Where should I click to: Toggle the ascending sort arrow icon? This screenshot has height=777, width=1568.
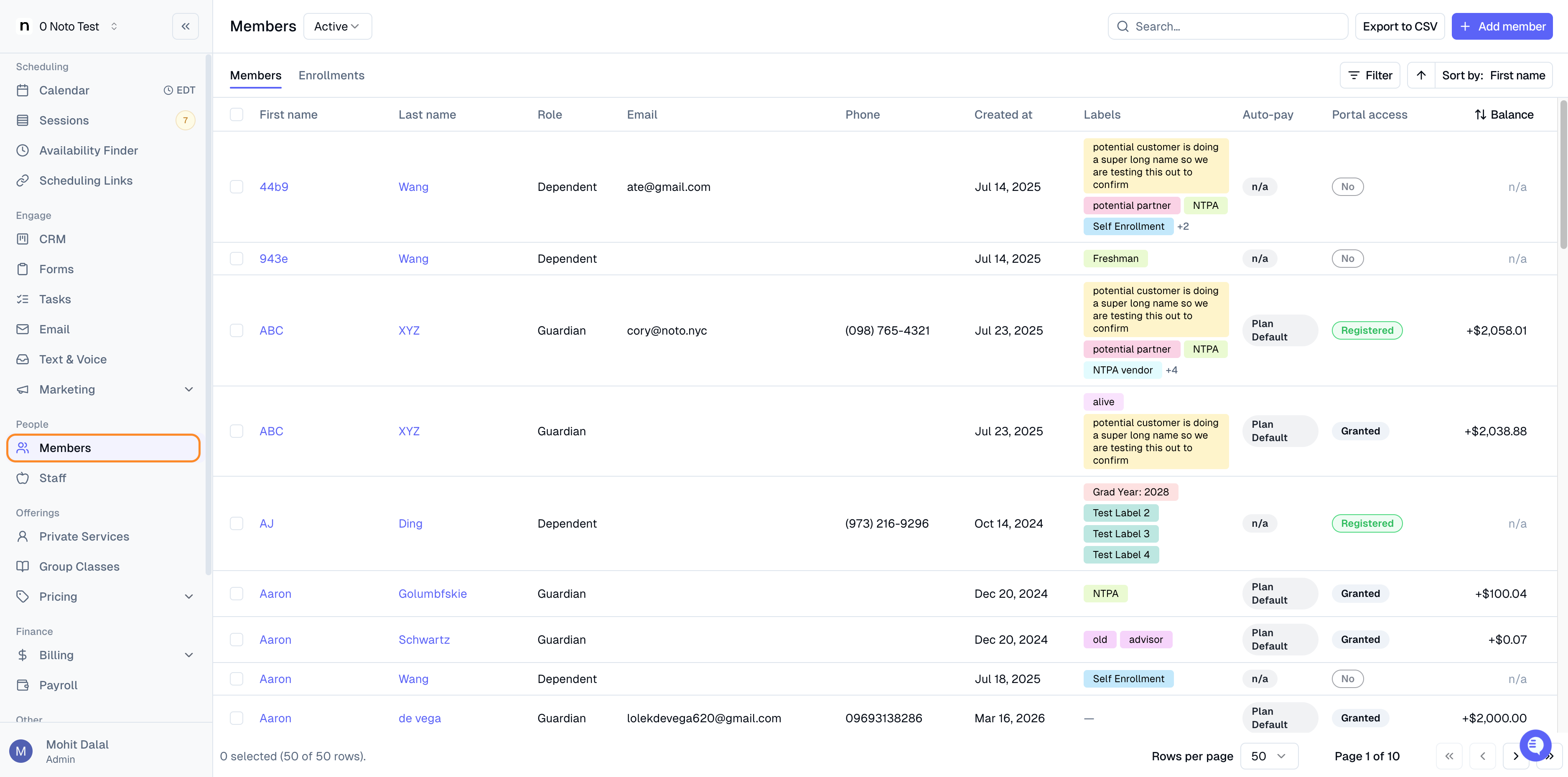pos(1421,76)
